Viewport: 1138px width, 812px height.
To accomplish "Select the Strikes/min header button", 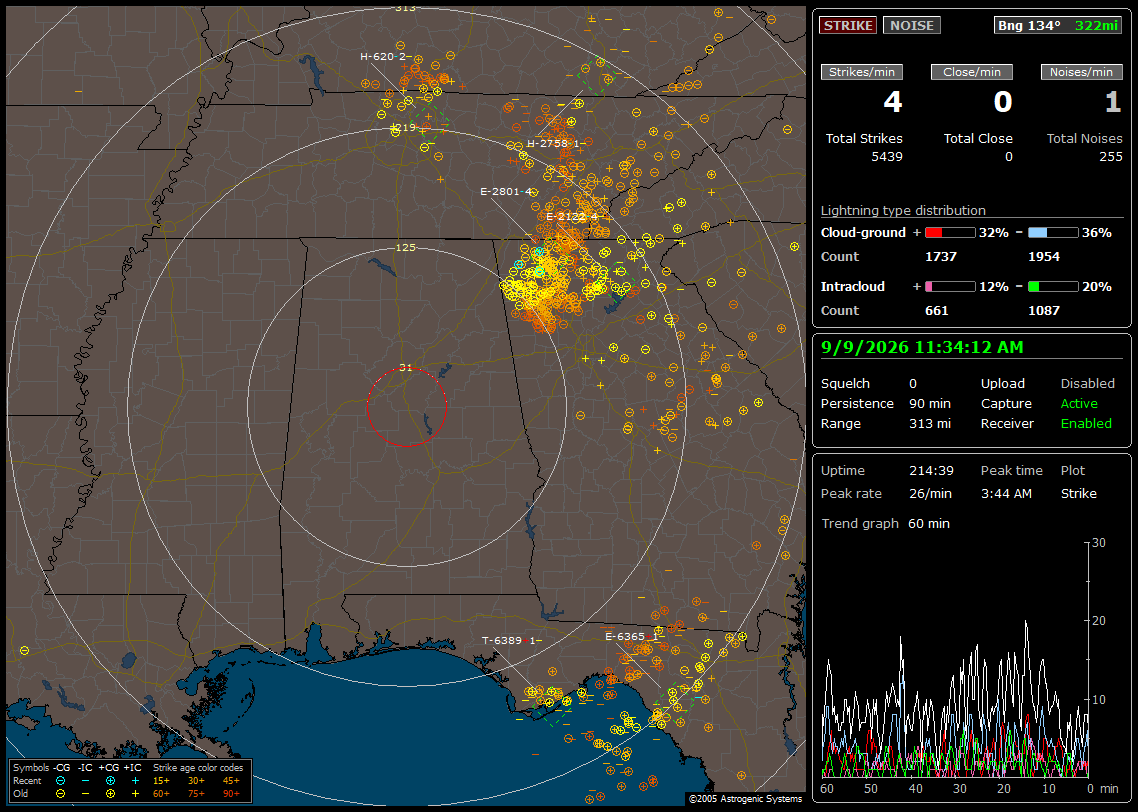I will tap(861, 72).
